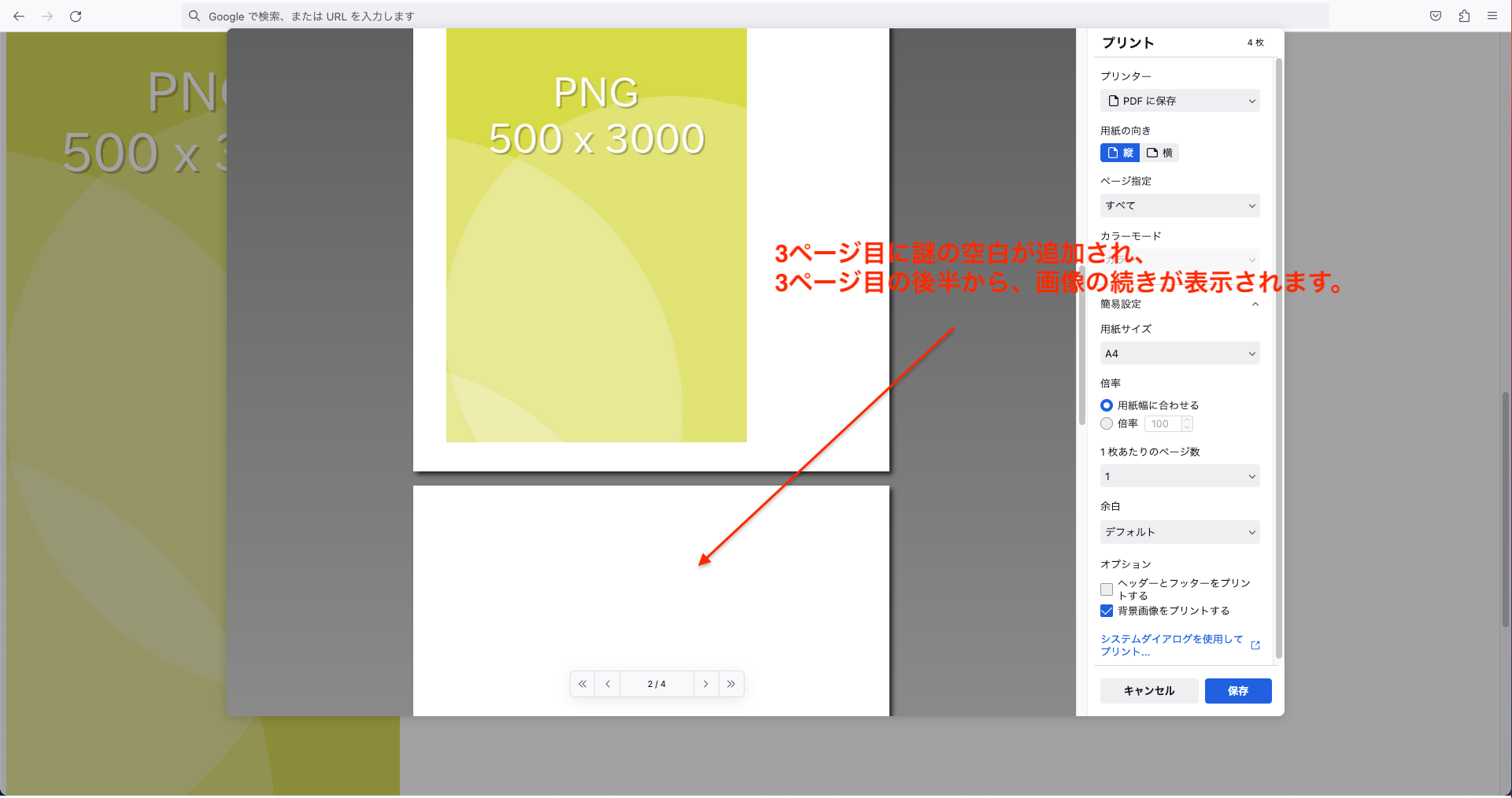This screenshot has width=1512, height=798.
Task: Collapse the 簡易設定 section
Action: [x=1180, y=304]
